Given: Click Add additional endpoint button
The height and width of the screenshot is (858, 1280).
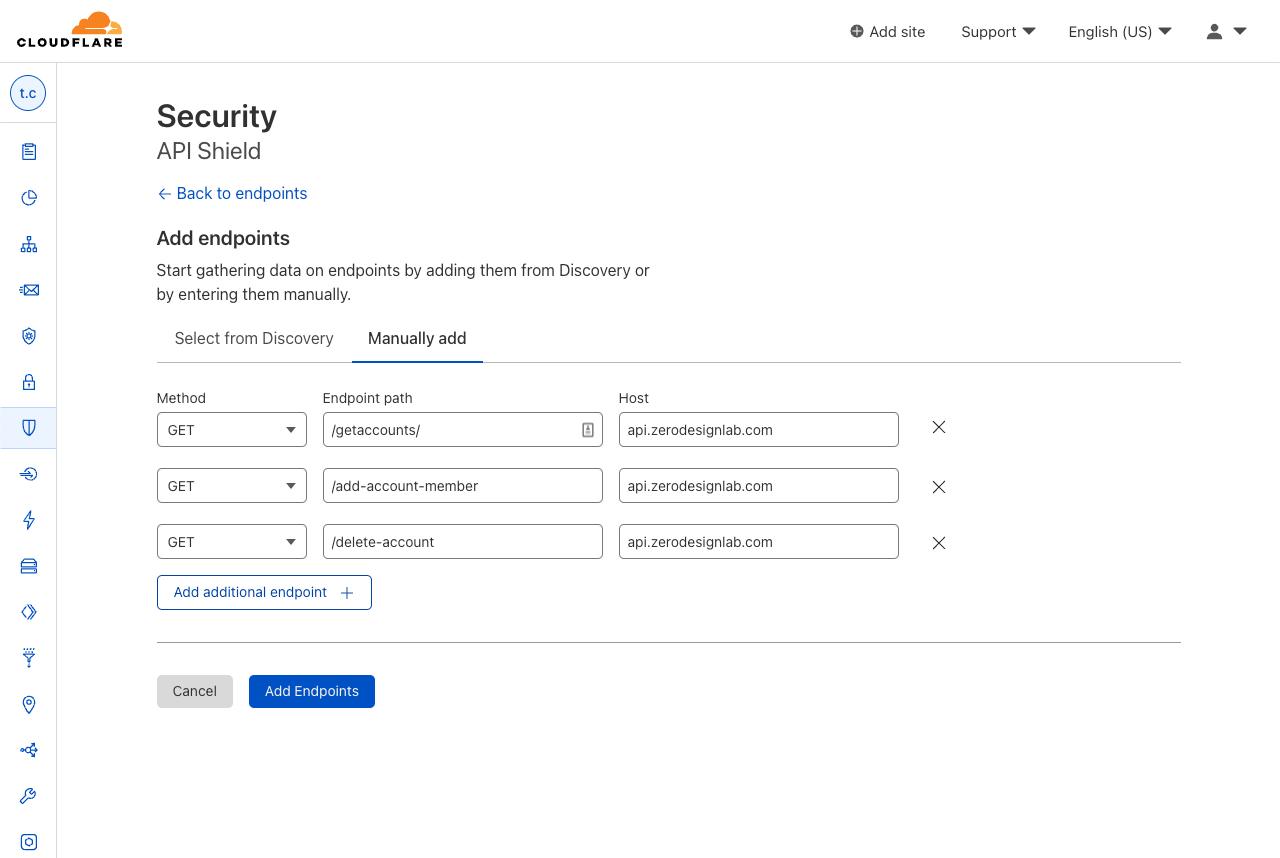Looking at the screenshot, I should tap(264, 592).
